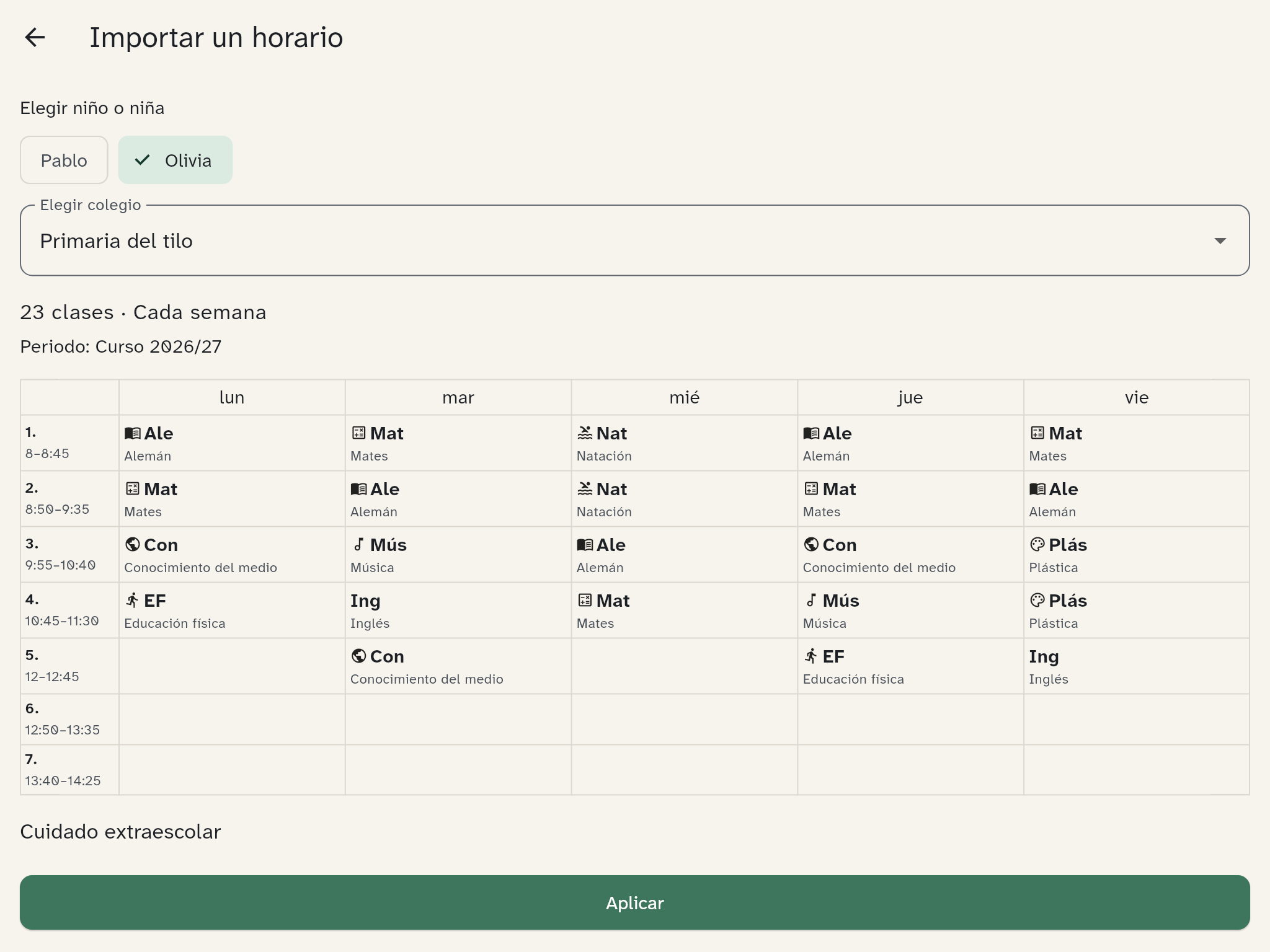Click the calculator icon for Wednesday period 4 Mates
The width and height of the screenshot is (1270, 952).
point(585,601)
